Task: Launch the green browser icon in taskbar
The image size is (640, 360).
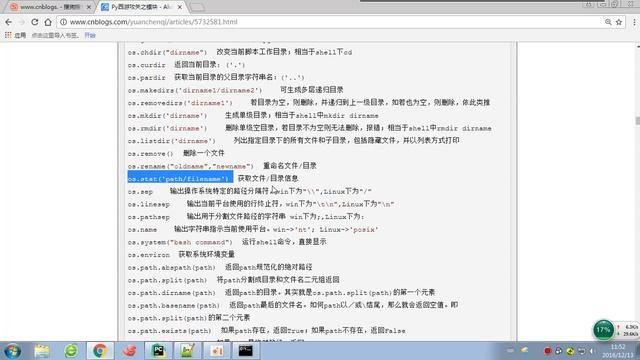Action: pyautogui.click(x=71, y=351)
